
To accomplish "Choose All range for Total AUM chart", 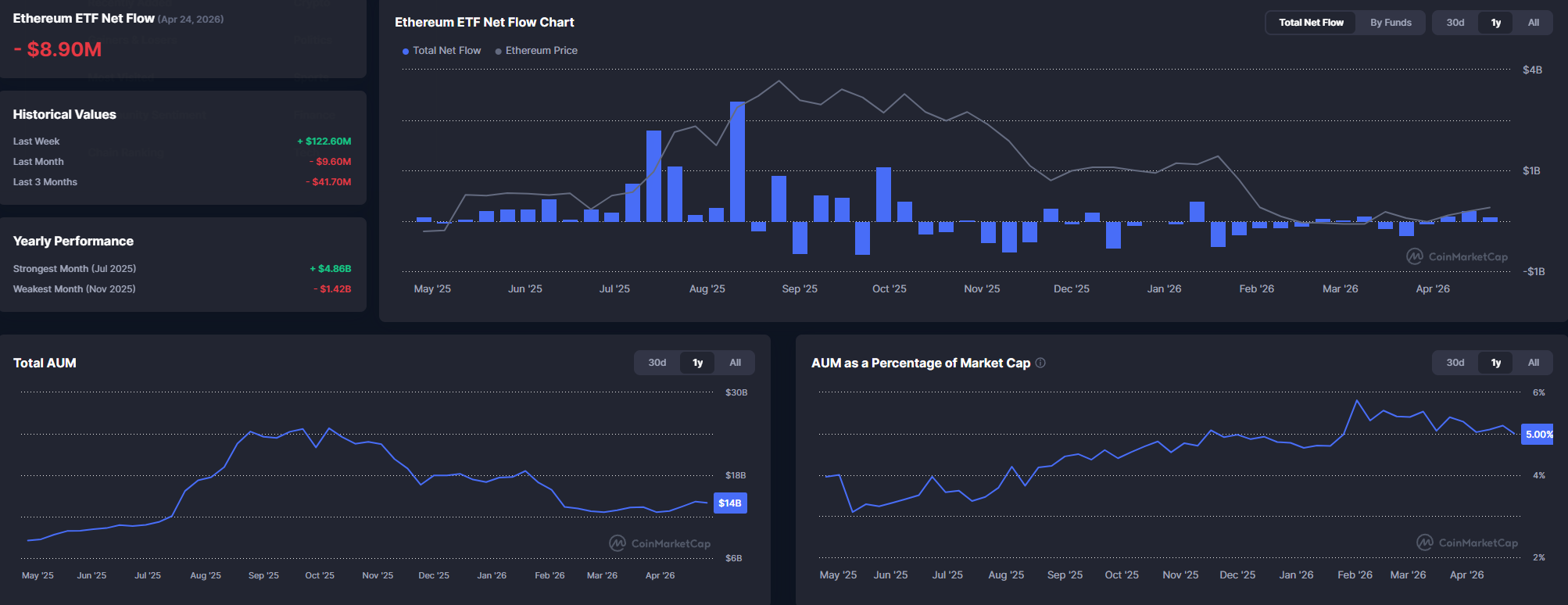I will click(735, 363).
